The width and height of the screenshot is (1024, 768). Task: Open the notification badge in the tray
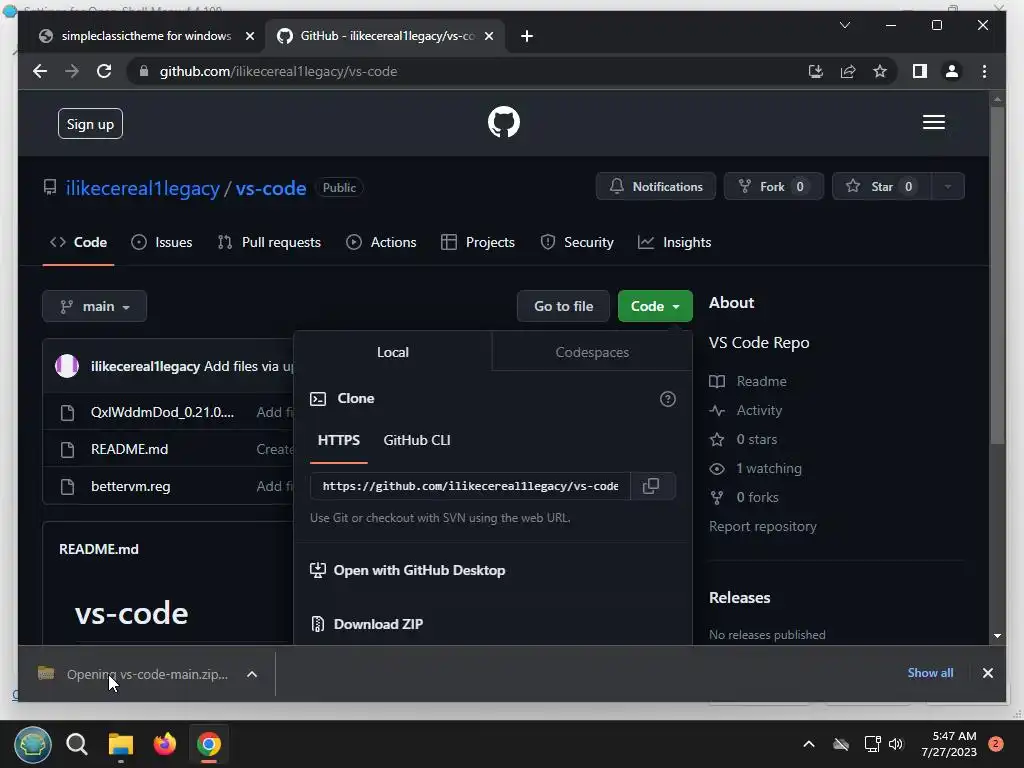996,744
